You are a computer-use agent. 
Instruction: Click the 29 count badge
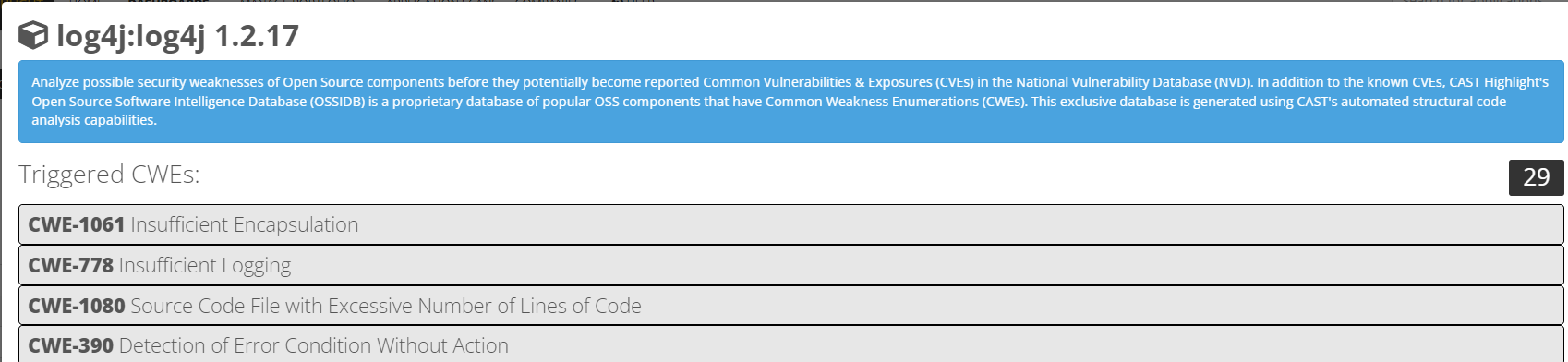[x=1536, y=177]
